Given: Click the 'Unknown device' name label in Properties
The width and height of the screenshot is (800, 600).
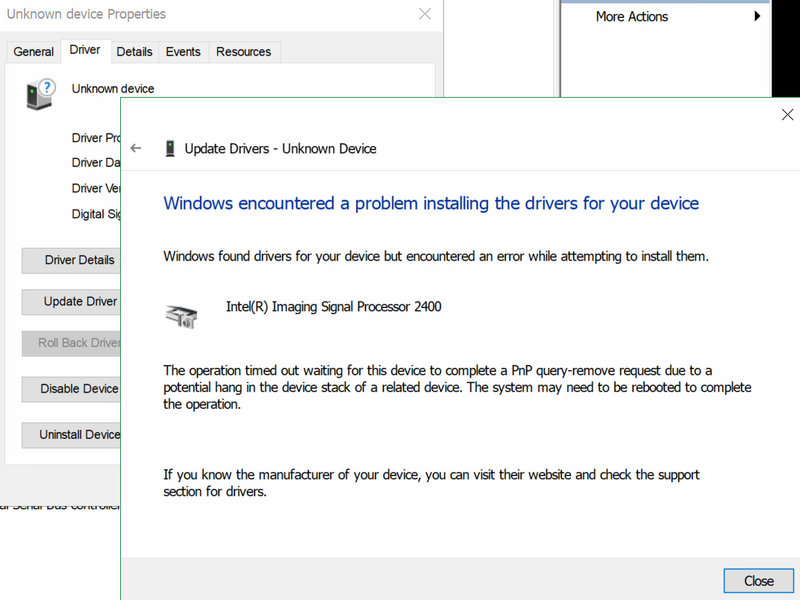Looking at the screenshot, I should click(113, 89).
